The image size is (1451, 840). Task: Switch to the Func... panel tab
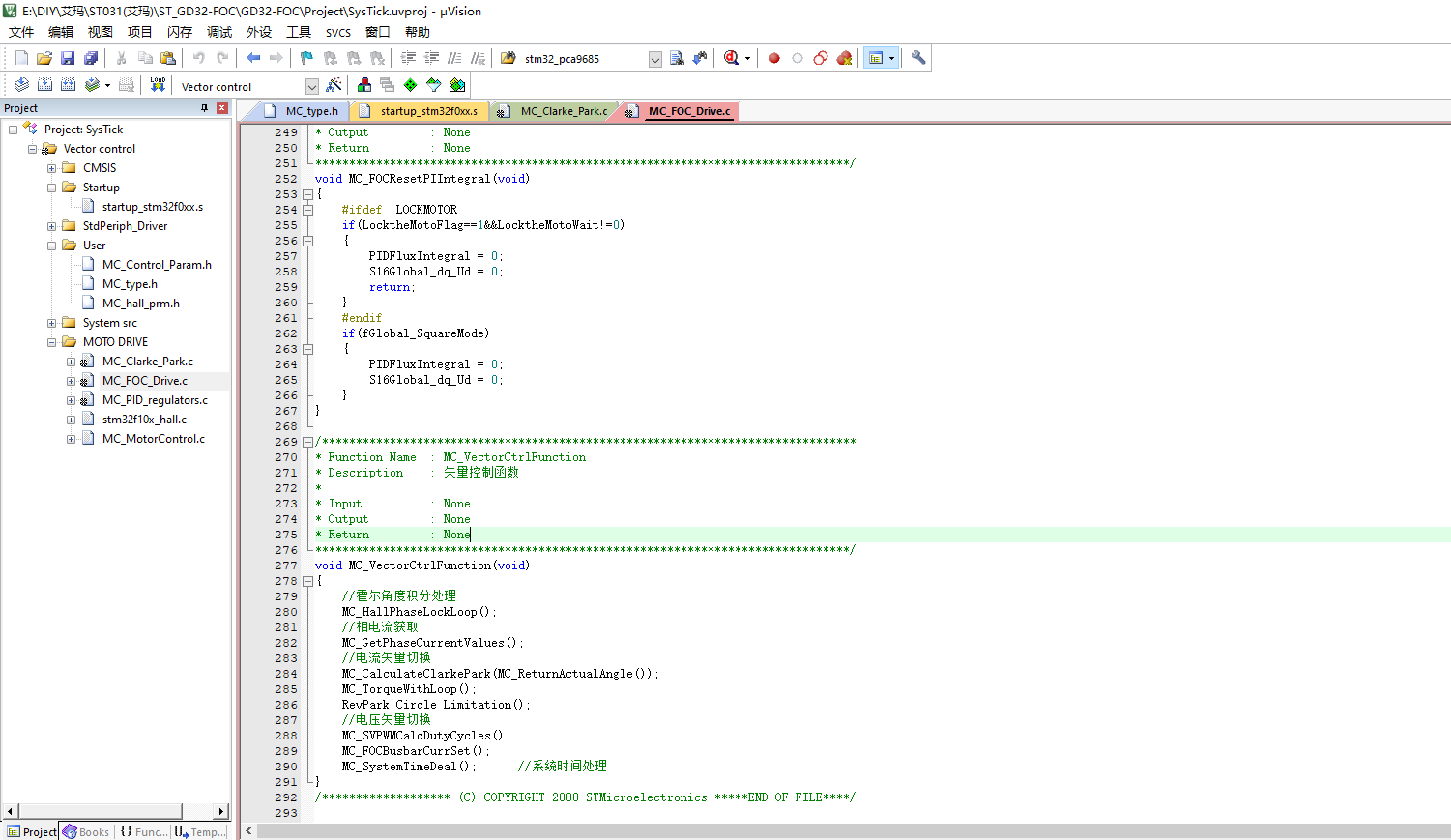[x=143, y=831]
